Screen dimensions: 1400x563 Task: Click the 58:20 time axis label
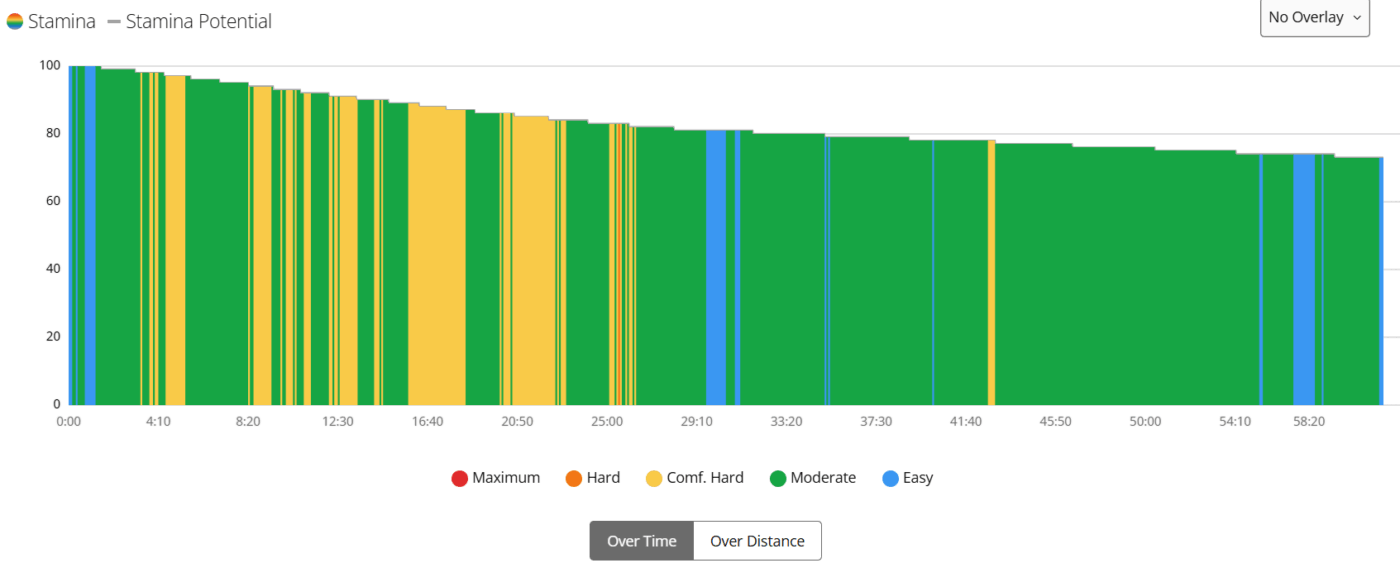pyautogui.click(x=1309, y=421)
